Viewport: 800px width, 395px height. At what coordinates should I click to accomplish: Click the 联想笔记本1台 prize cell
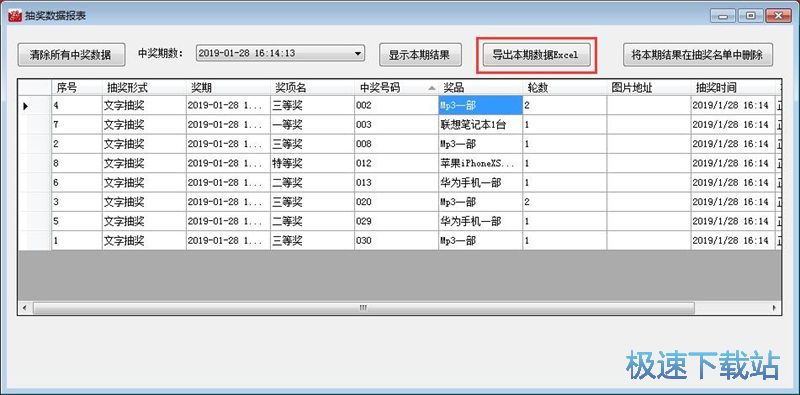click(481, 125)
